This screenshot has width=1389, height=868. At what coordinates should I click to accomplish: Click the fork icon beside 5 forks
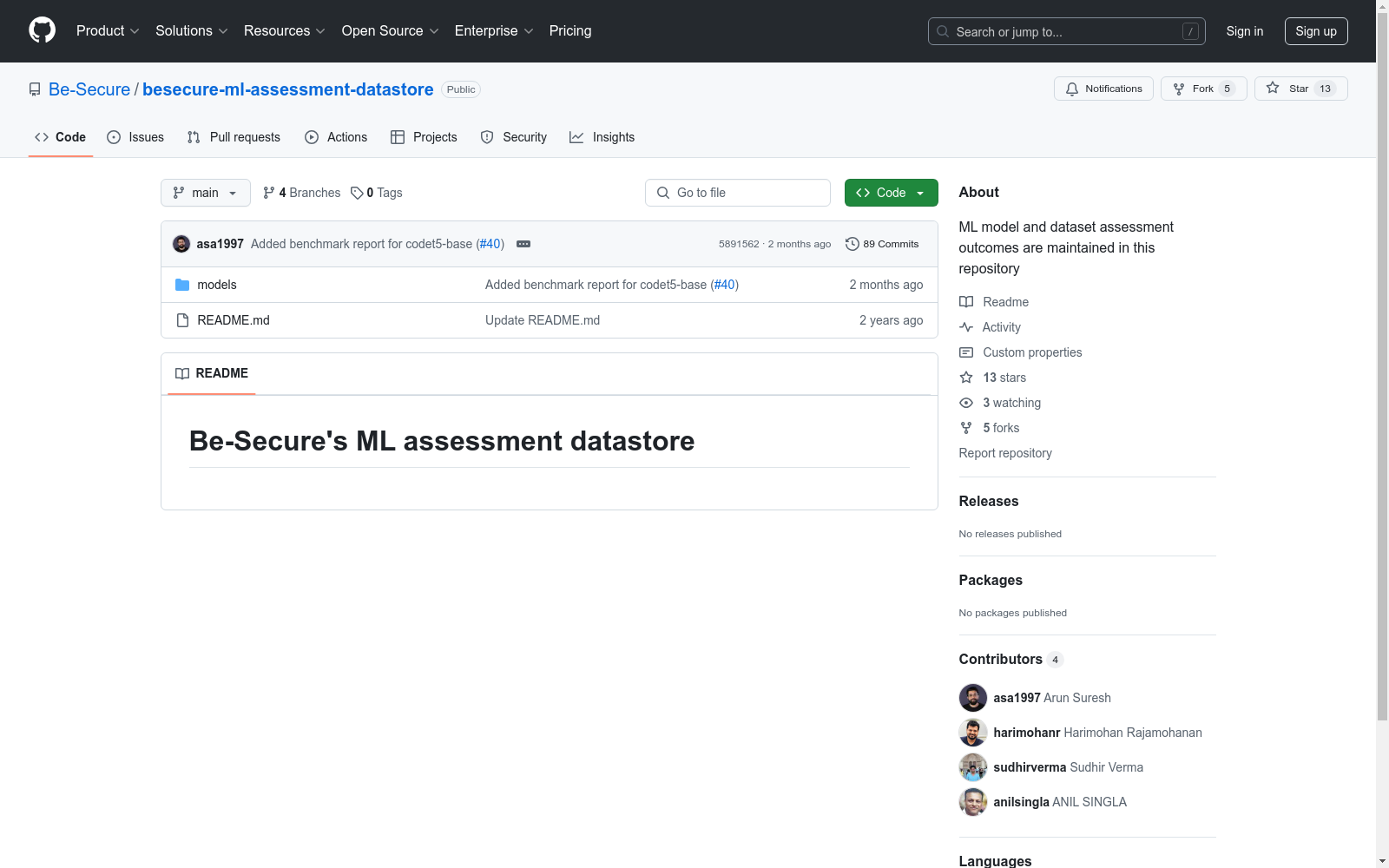point(966,428)
